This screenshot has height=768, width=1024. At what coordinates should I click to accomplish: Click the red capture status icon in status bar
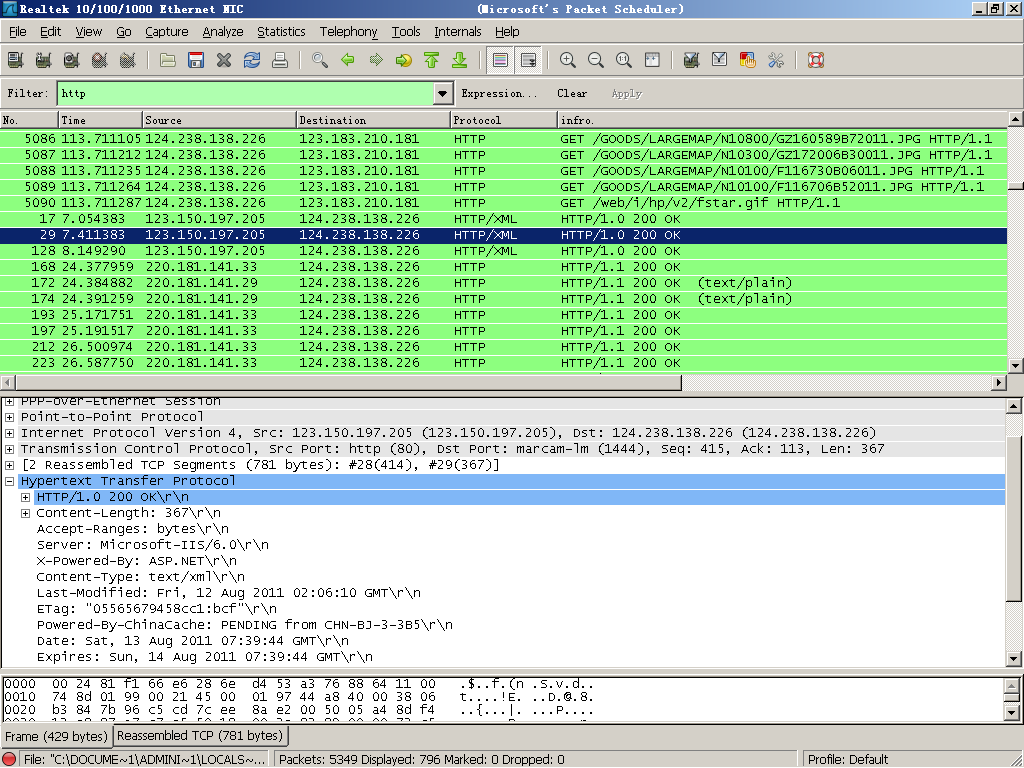tap(9, 760)
